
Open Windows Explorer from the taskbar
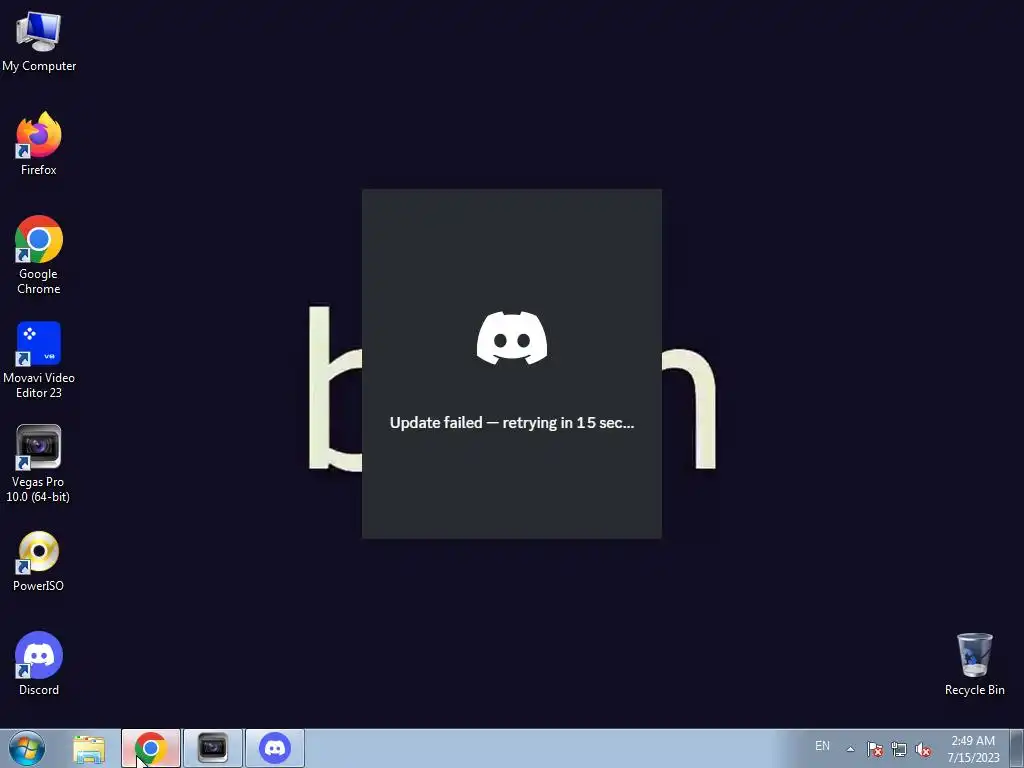(x=89, y=749)
